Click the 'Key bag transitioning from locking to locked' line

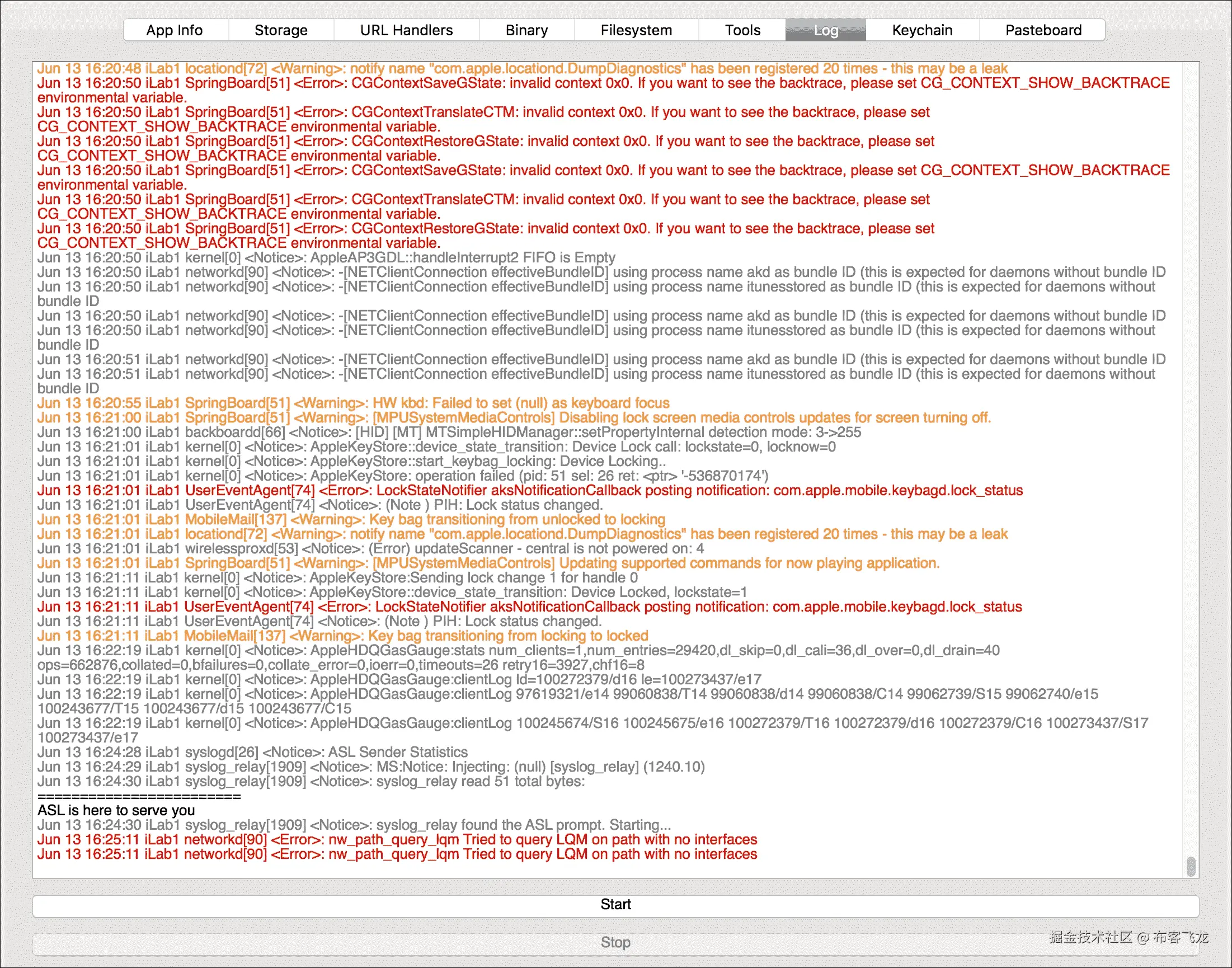point(342,636)
